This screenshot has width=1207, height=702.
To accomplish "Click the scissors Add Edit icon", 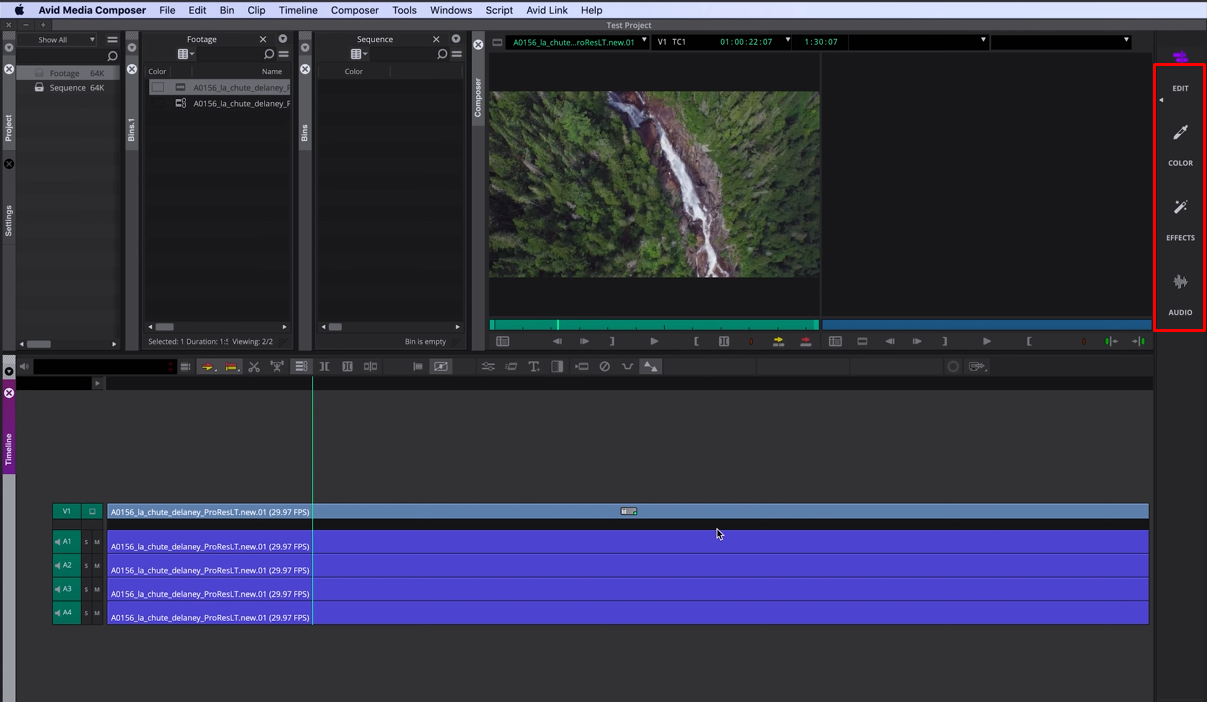I will [x=254, y=366].
